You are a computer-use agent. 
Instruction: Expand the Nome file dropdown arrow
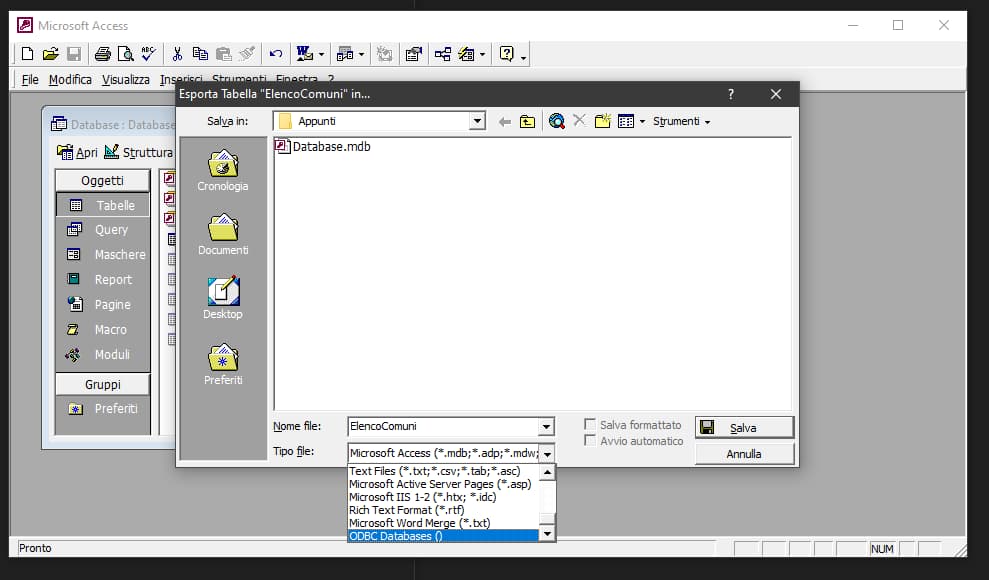pyautogui.click(x=546, y=427)
